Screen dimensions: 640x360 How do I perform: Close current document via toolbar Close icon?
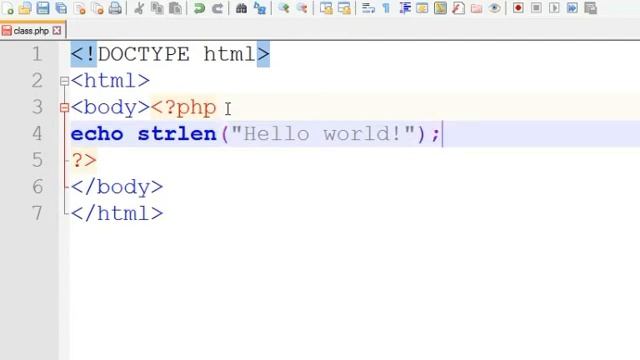[80, 8]
